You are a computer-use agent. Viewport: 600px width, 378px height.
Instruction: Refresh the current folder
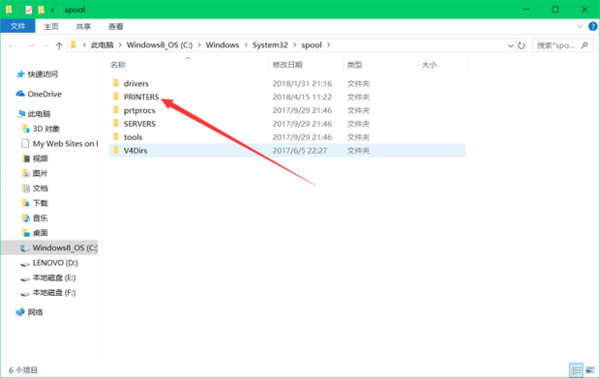pyautogui.click(x=521, y=46)
